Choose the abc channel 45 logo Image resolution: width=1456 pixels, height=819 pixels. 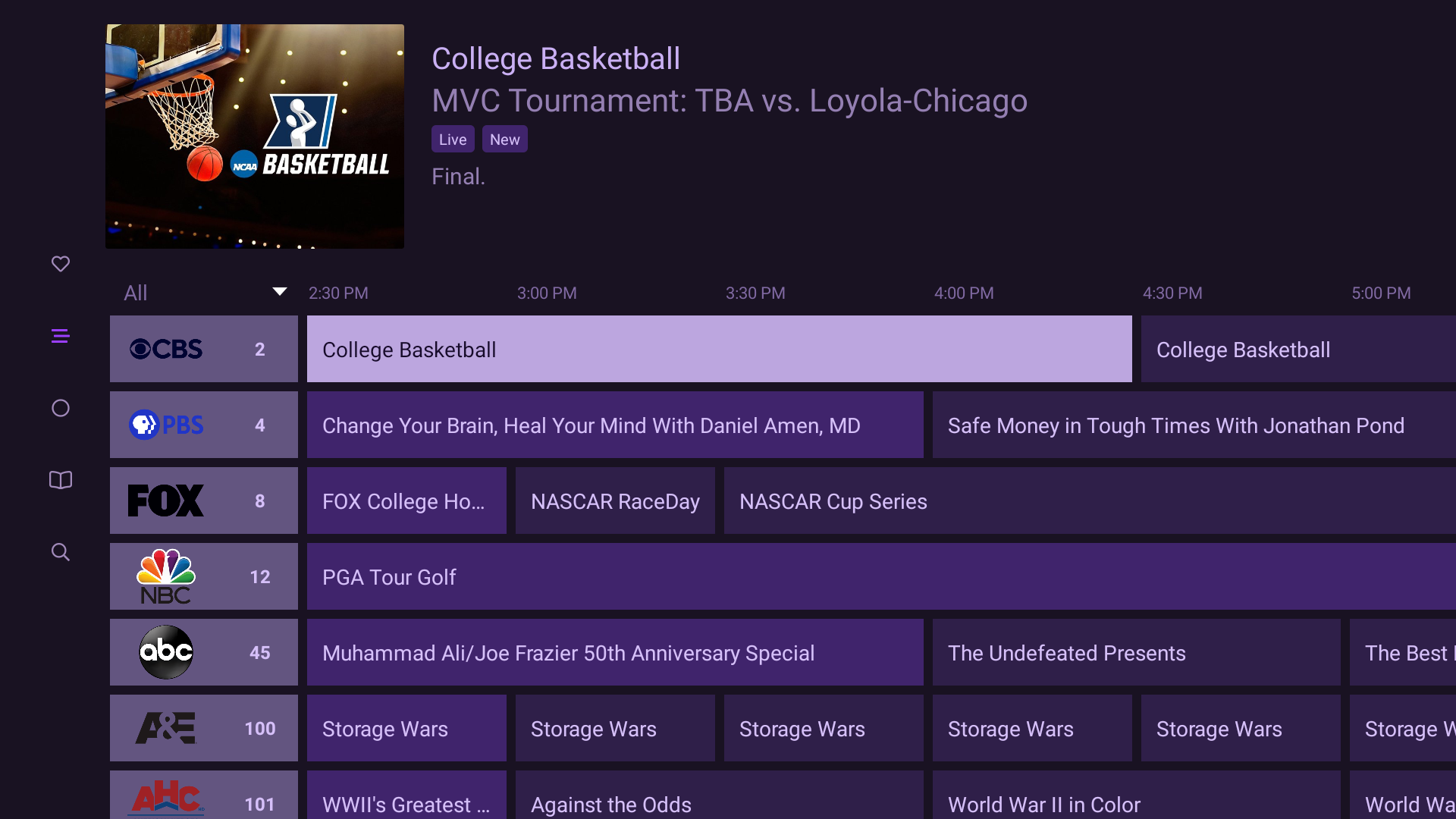coord(166,652)
